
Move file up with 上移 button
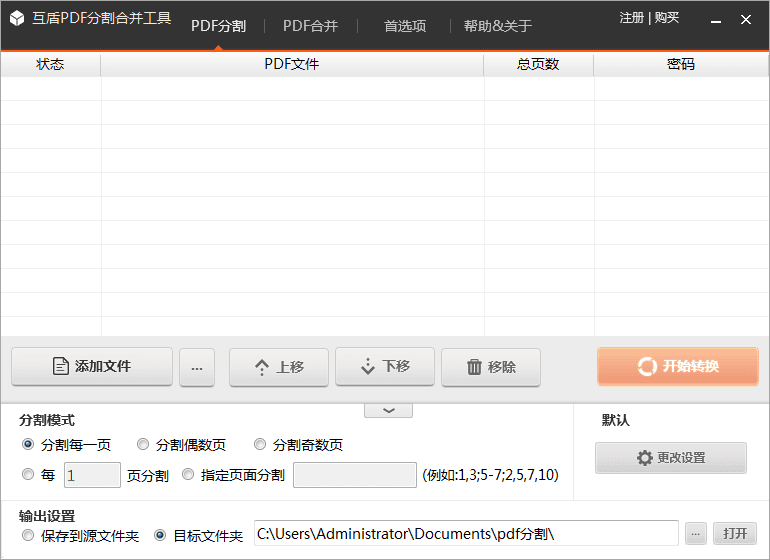279,367
